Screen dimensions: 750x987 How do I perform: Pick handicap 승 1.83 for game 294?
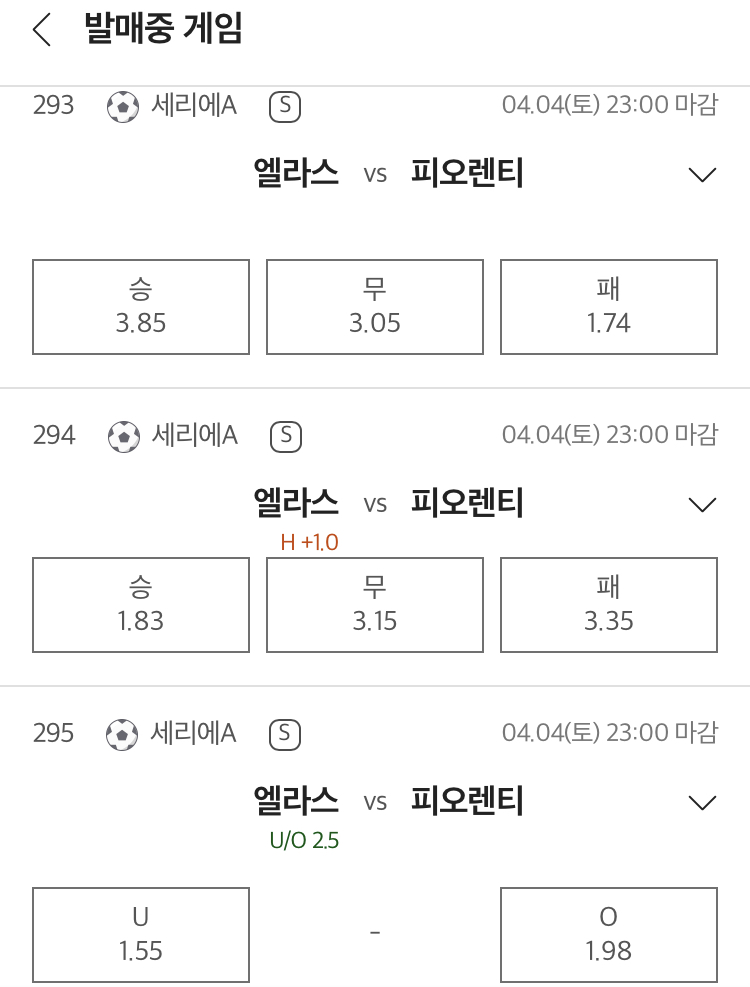141,605
